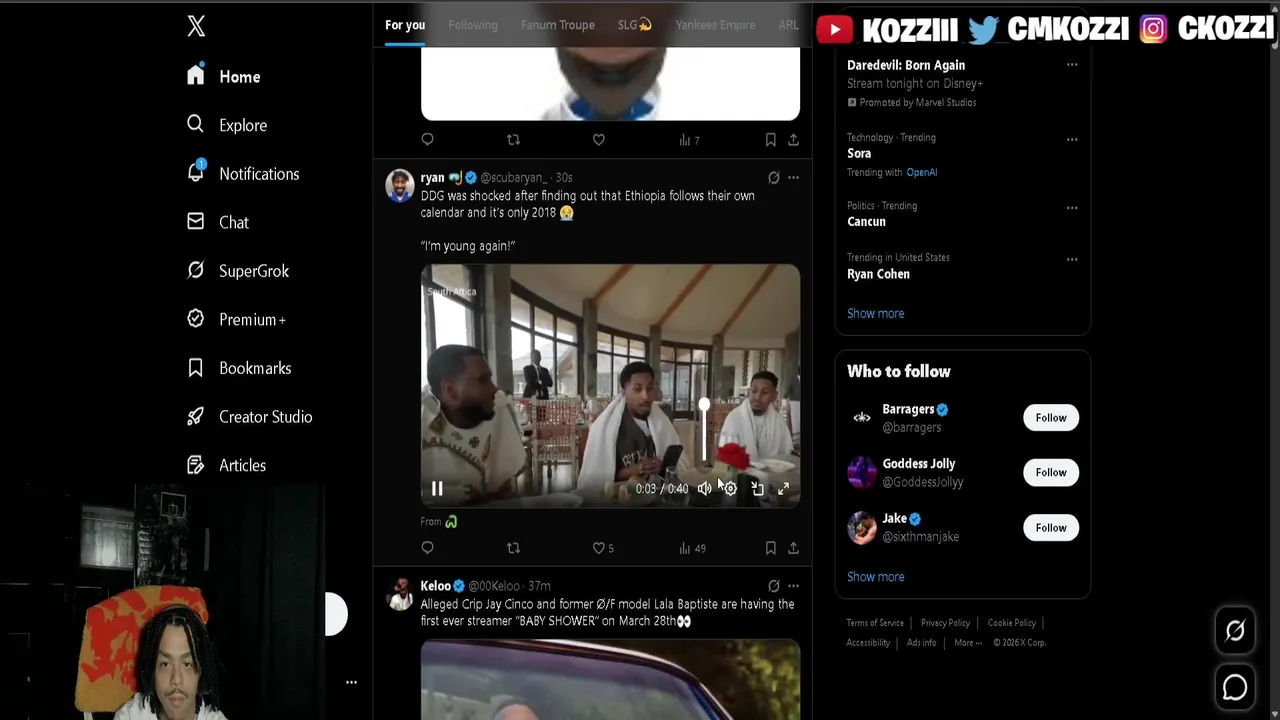Viewport: 1280px width, 720px height.
Task: Open options for Sora trending topic
Action: click(1072, 139)
